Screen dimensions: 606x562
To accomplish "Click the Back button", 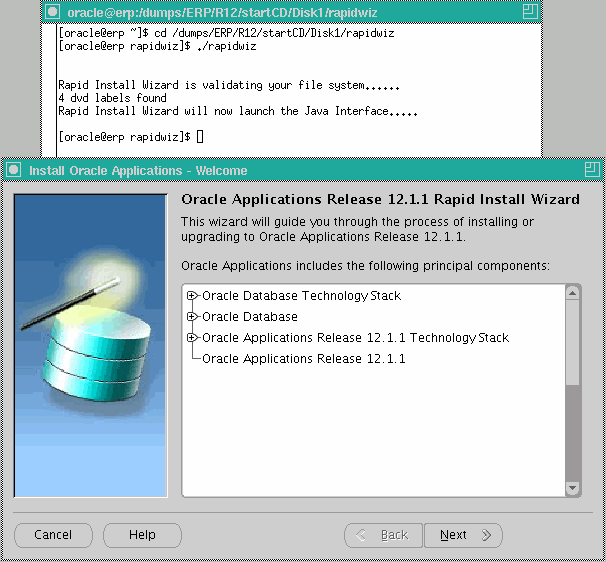I will click(383, 535).
